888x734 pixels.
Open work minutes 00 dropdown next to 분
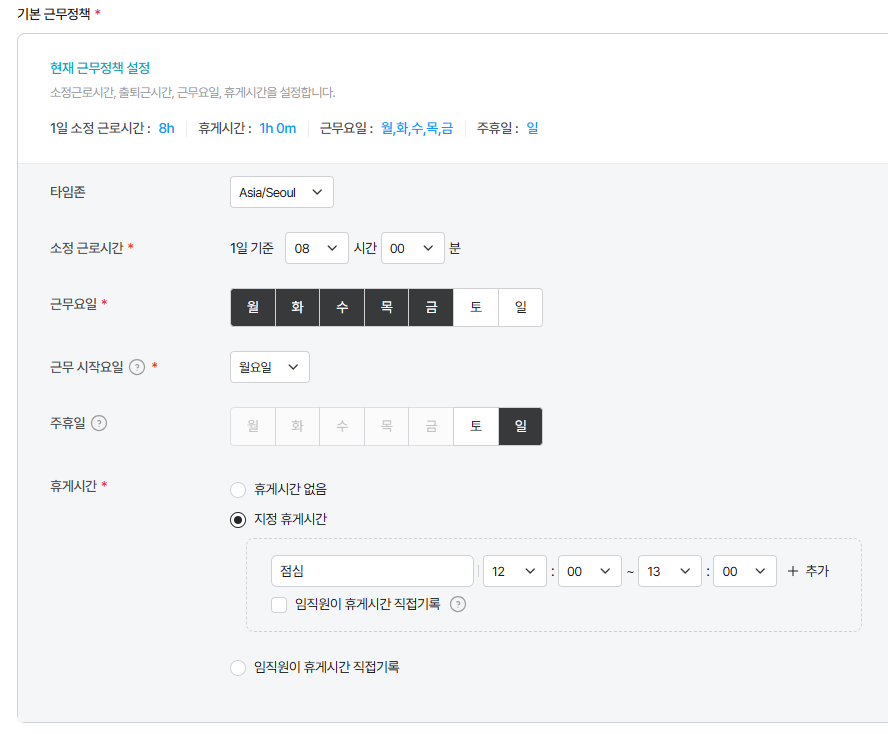coord(412,248)
